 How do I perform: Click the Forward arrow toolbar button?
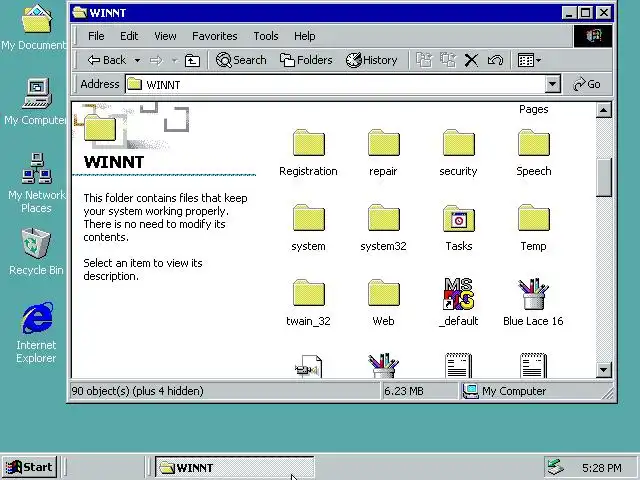(x=156, y=61)
